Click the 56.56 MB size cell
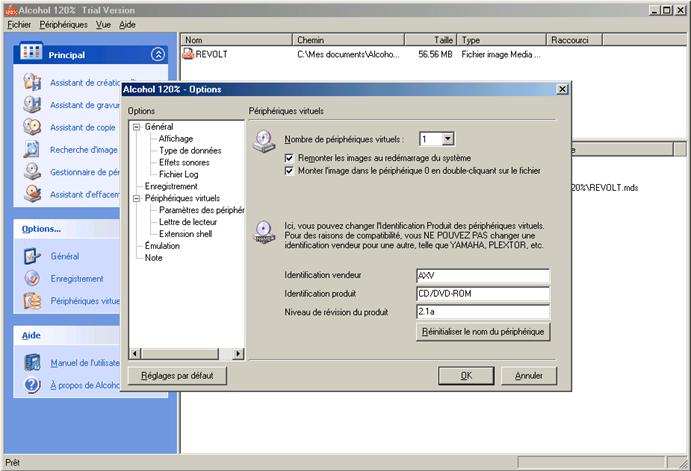This screenshot has height=471, width=691. (435, 54)
